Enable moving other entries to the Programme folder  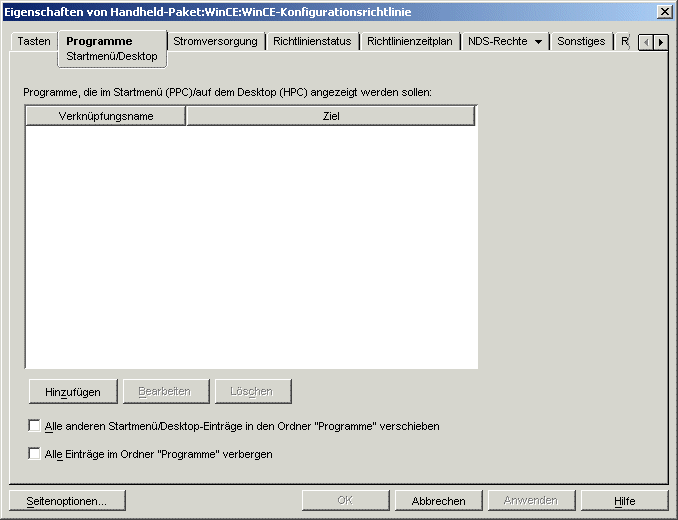pos(34,425)
